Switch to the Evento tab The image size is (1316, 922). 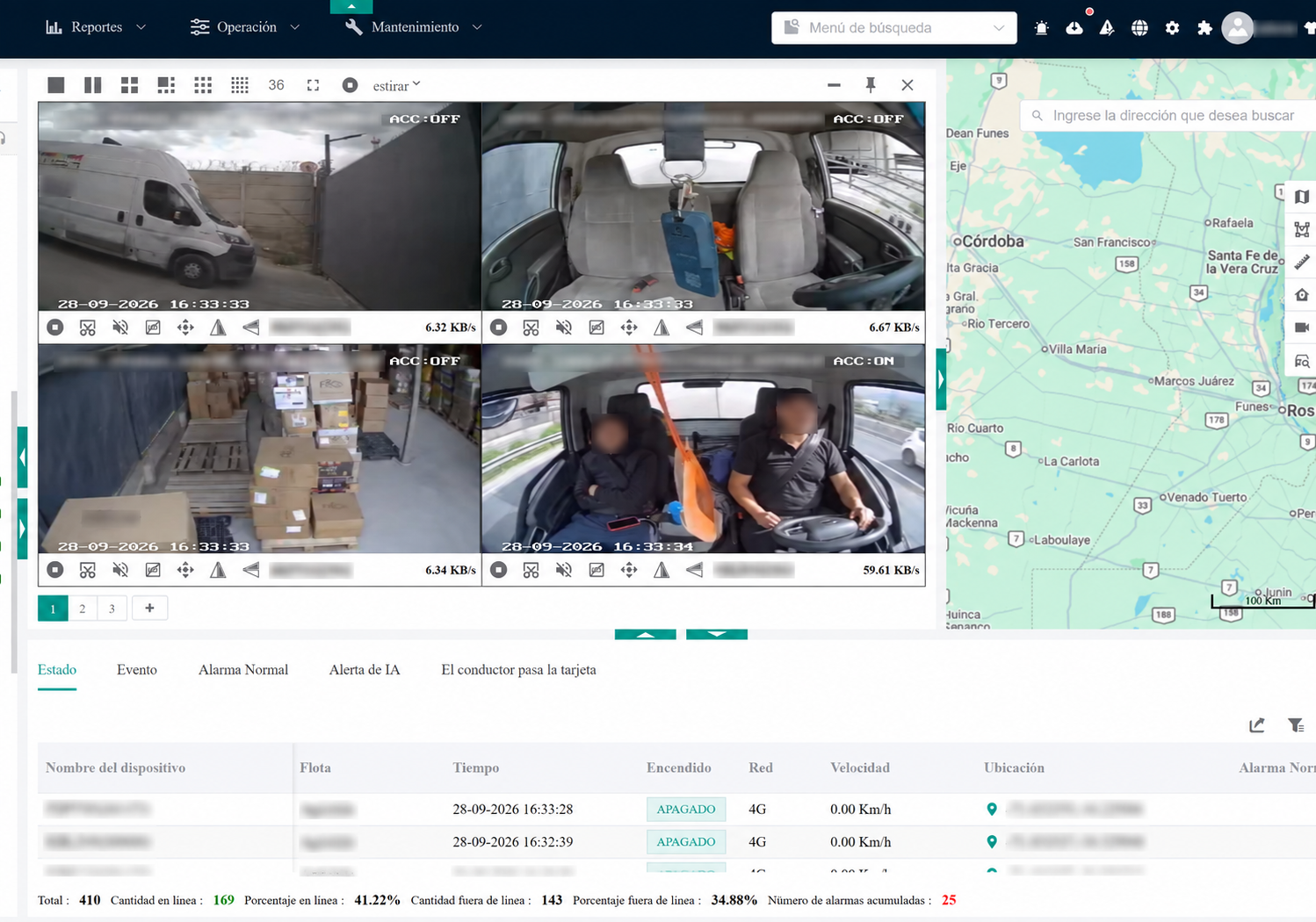[x=137, y=670]
